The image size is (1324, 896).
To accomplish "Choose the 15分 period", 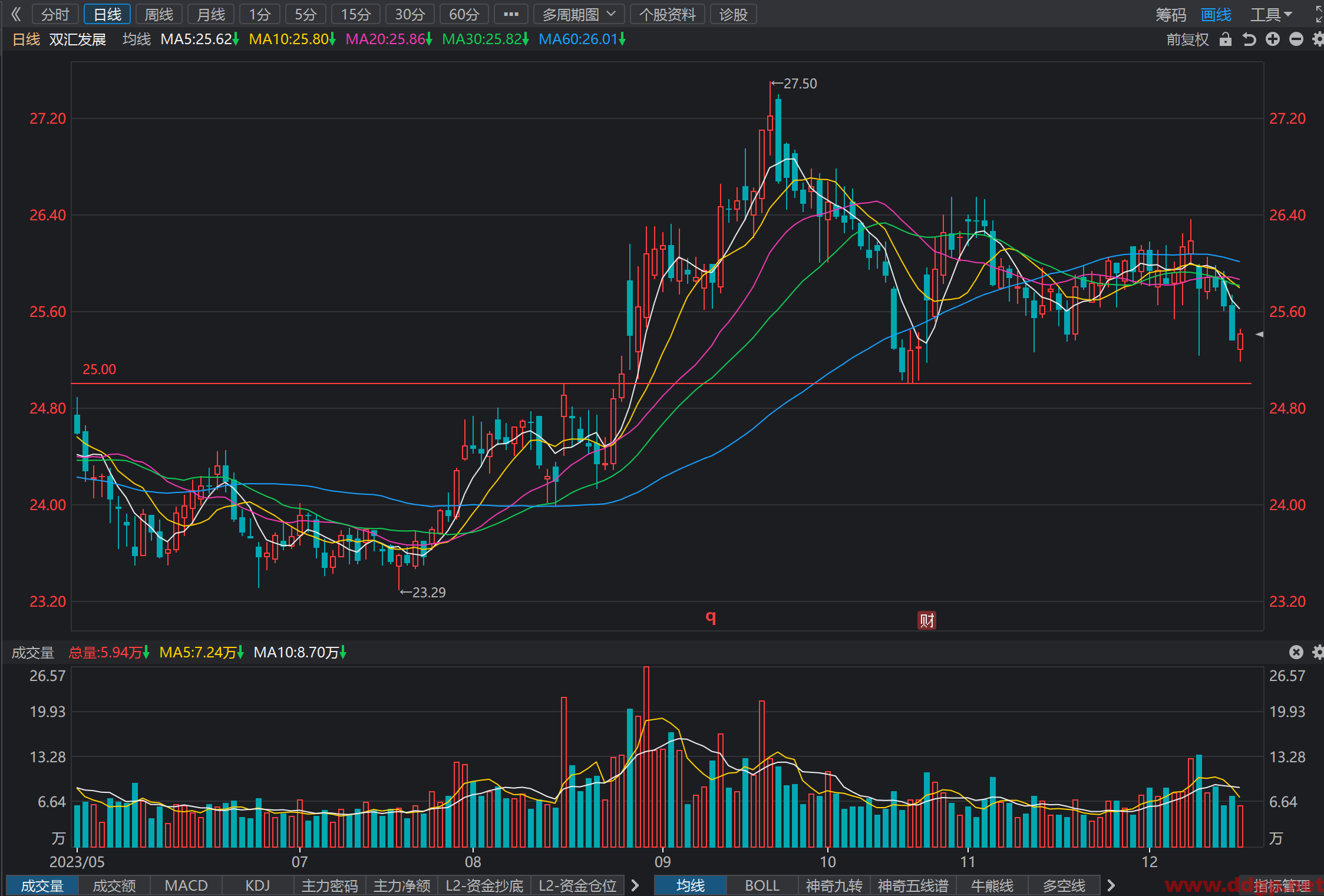I will coord(356,14).
